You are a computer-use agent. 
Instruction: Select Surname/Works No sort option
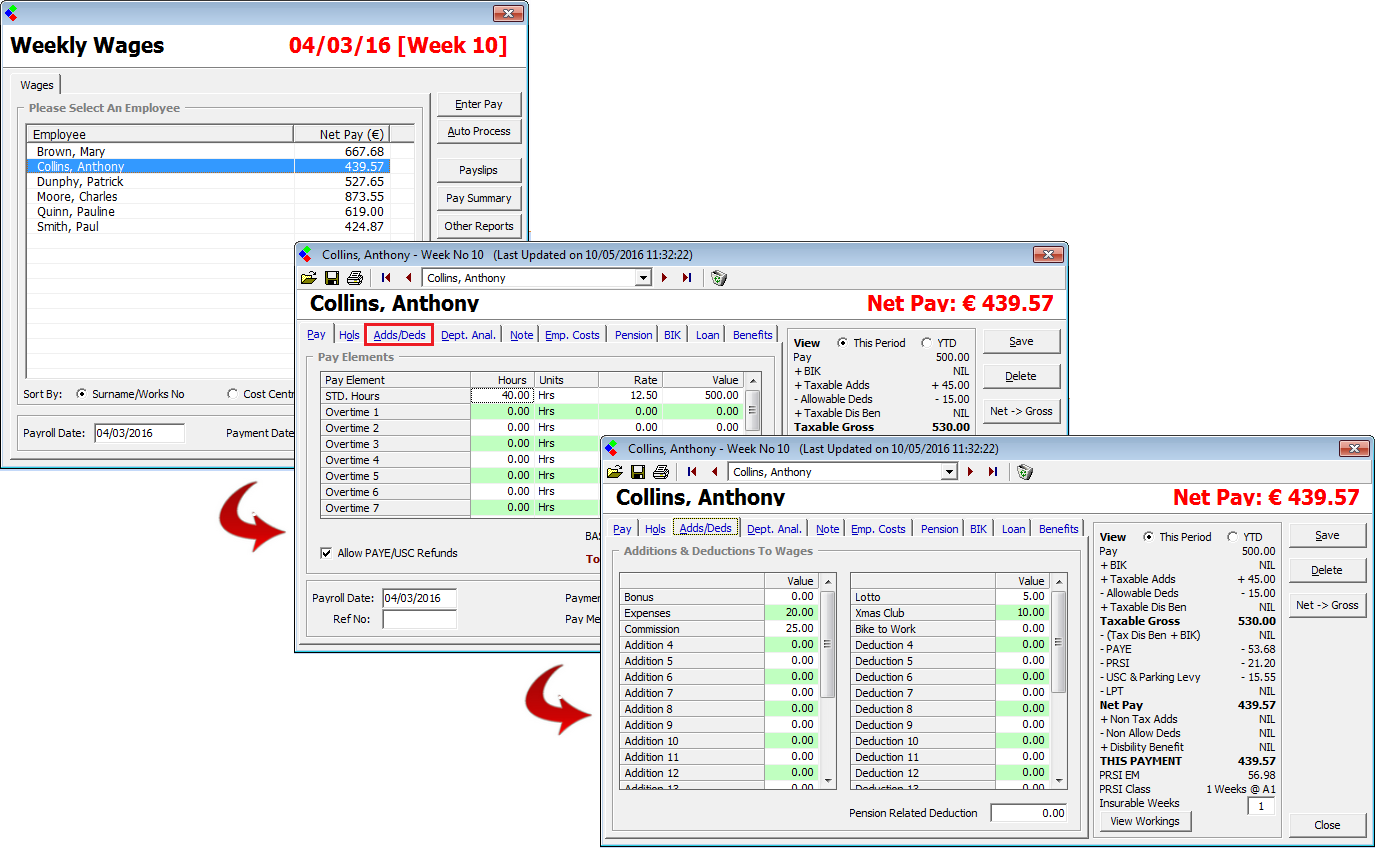point(81,394)
